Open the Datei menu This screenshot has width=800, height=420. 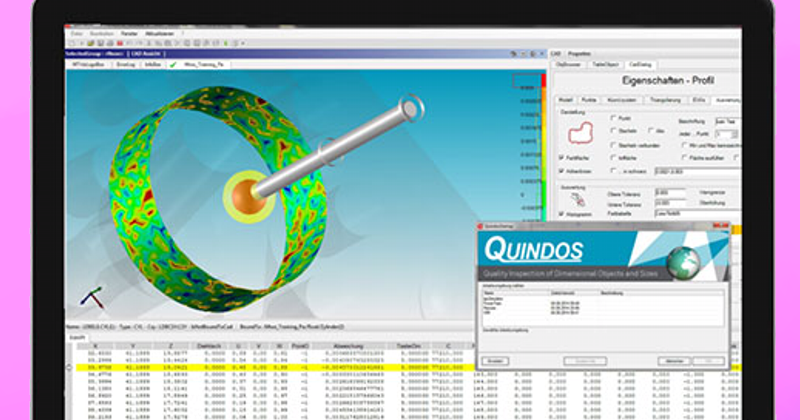click(x=77, y=34)
